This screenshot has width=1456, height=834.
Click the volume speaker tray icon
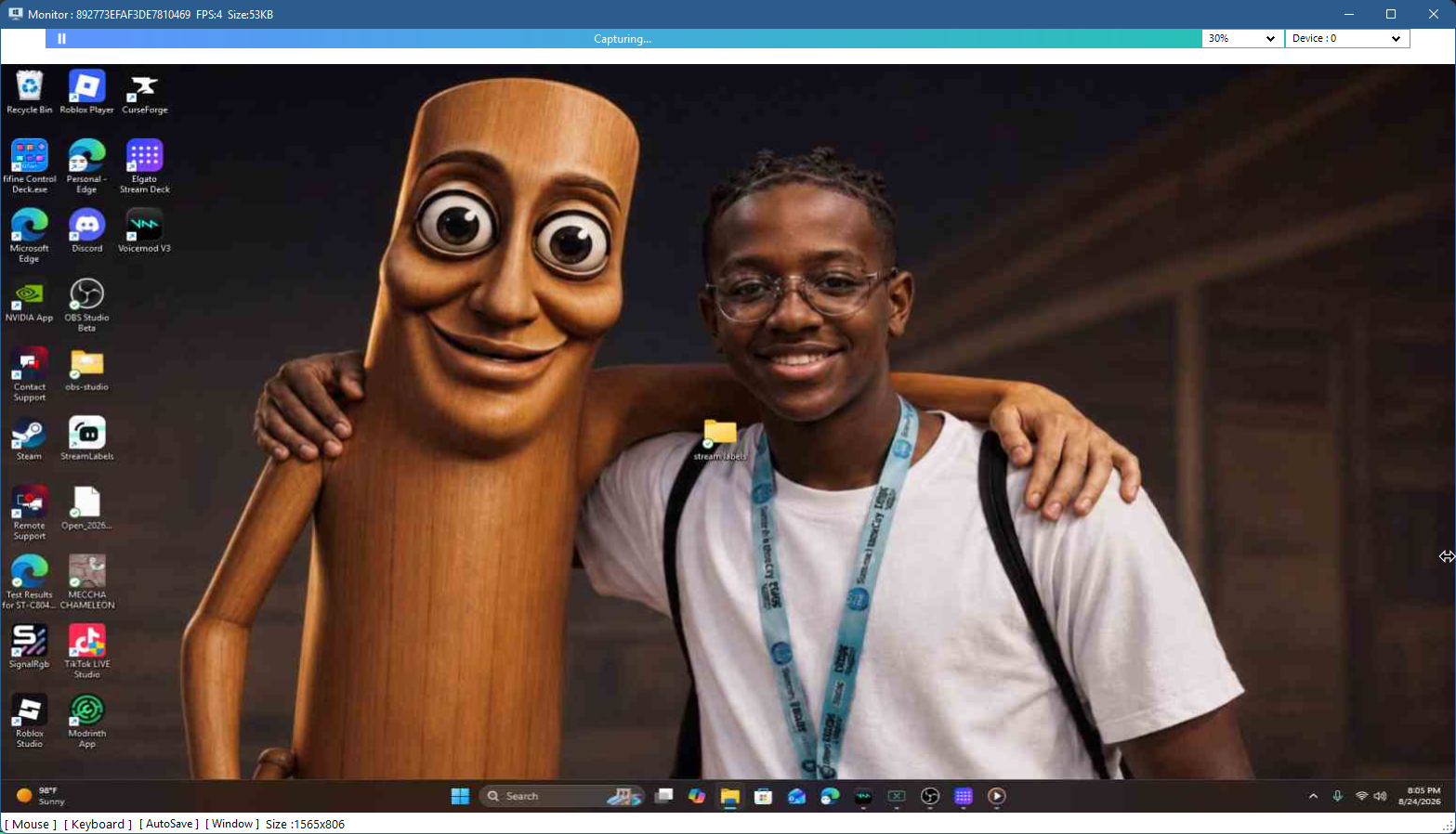coord(1381,796)
